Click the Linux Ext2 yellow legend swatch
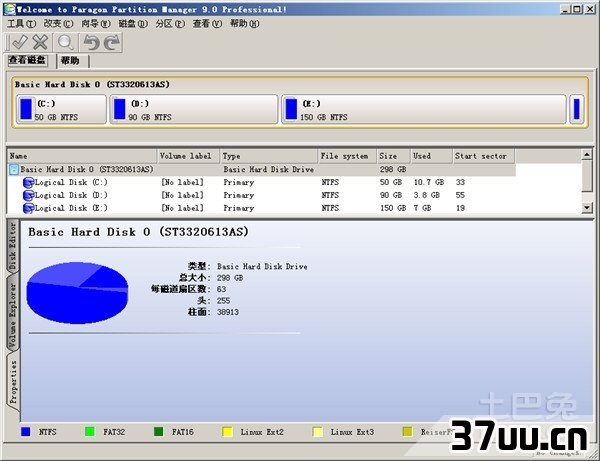 [x=227, y=432]
